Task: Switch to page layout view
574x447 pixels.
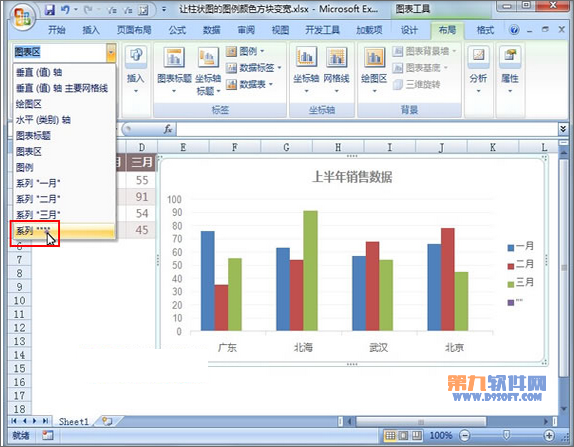Action: click(x=403, y=435)
